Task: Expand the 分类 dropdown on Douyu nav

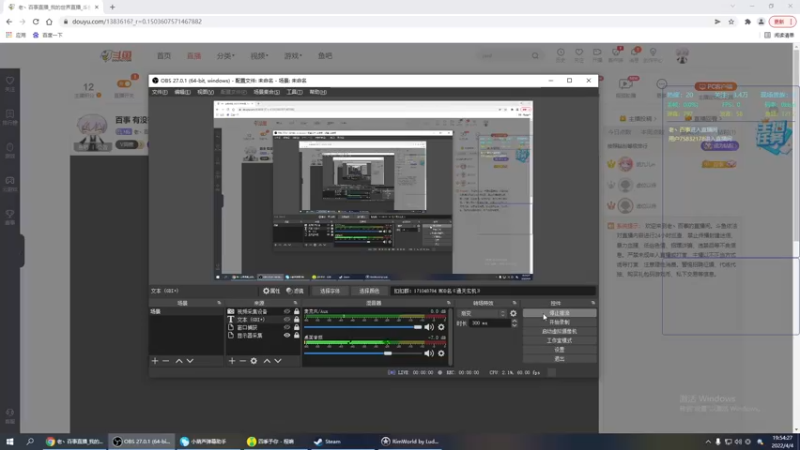Action: 226,56
